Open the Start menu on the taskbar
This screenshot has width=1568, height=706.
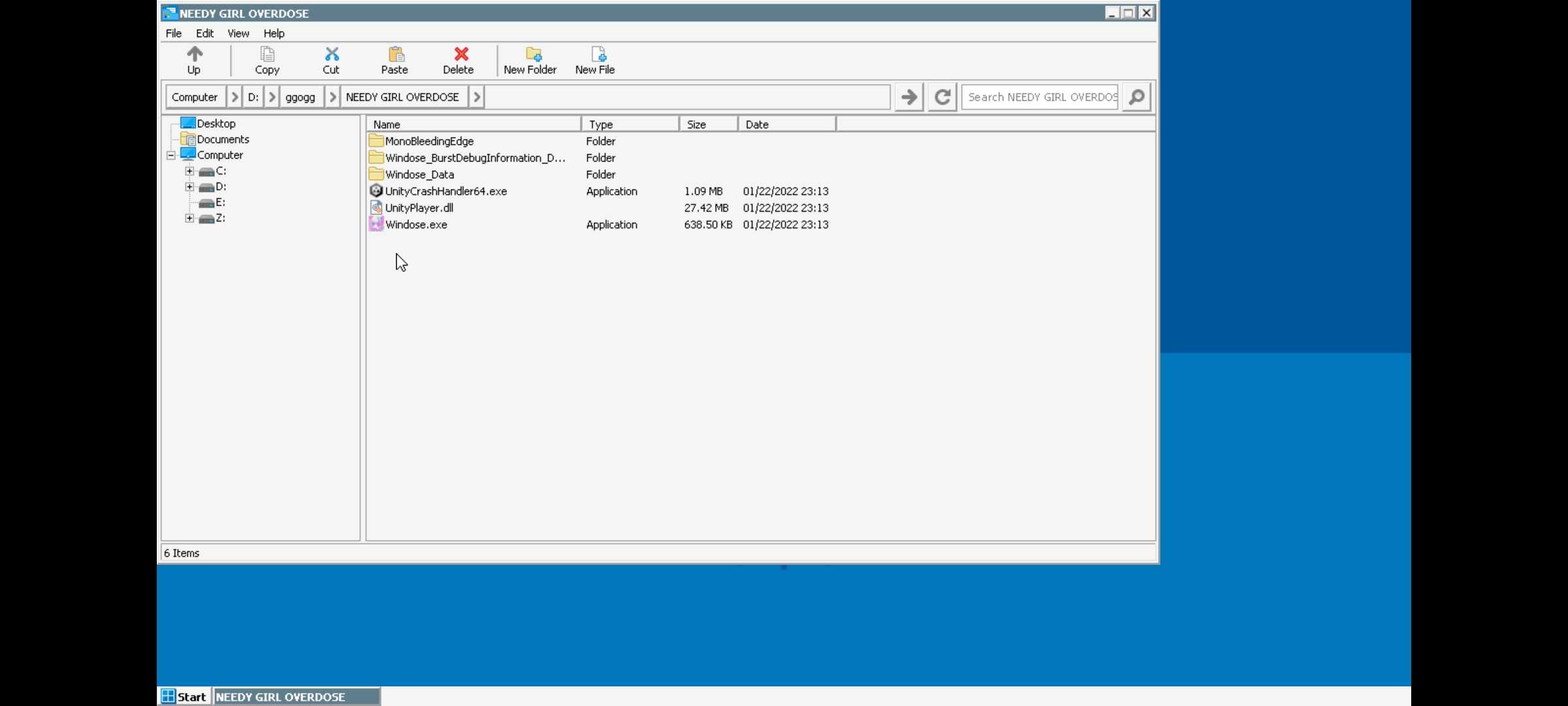[x=185, y=697]
